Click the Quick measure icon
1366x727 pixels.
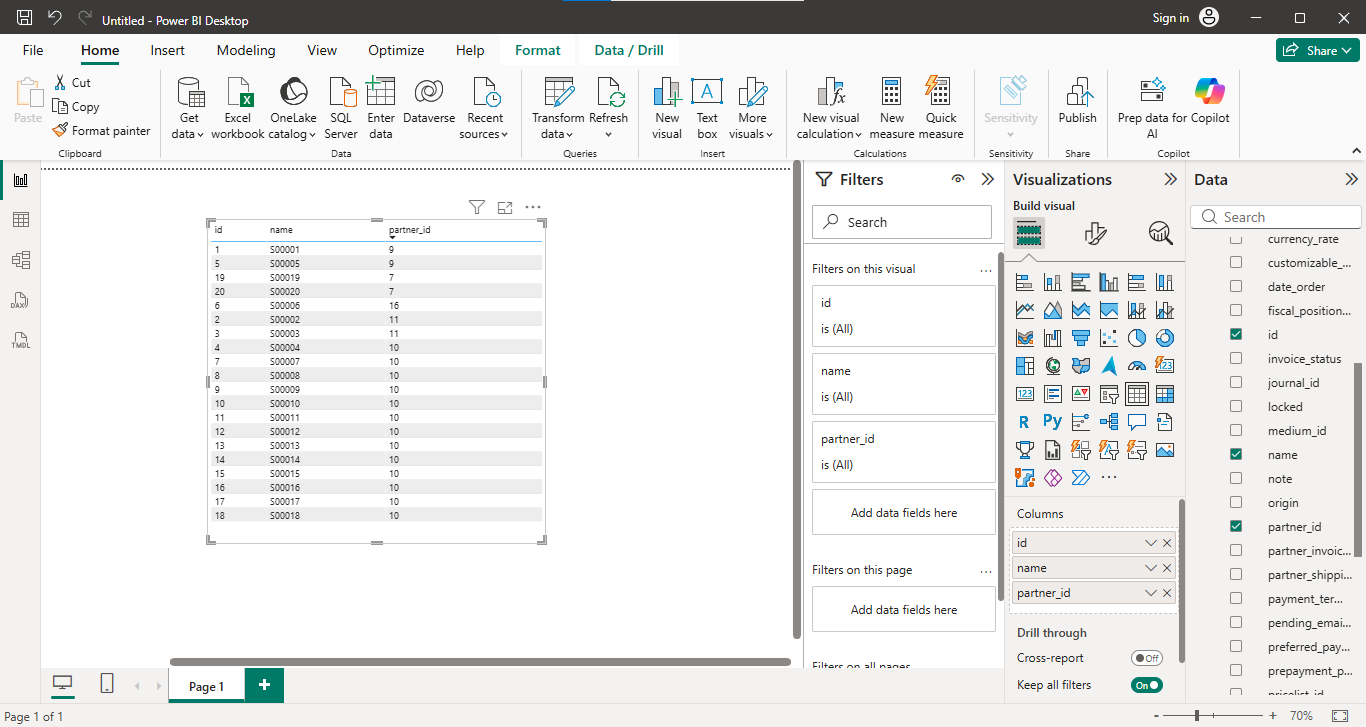point(940,93)
